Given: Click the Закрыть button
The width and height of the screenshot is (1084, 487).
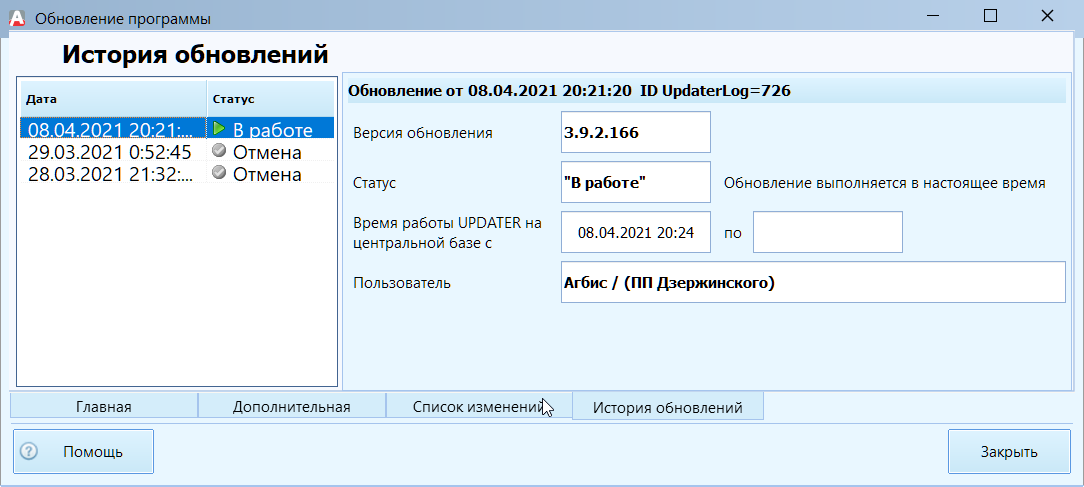Looking at the screenshot, I should (1009, 452).
